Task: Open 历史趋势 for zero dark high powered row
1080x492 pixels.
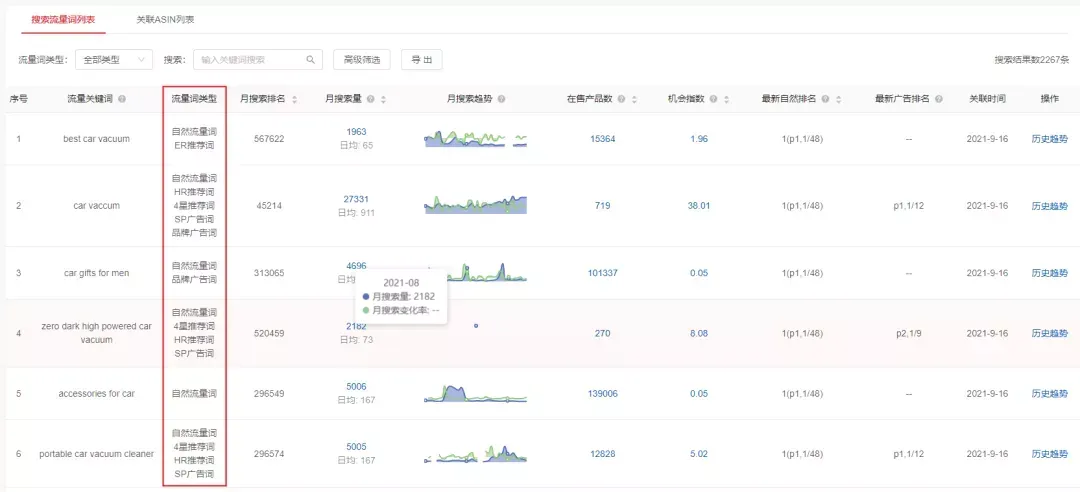Action: pyautogui.click(x=1050, y=334)
